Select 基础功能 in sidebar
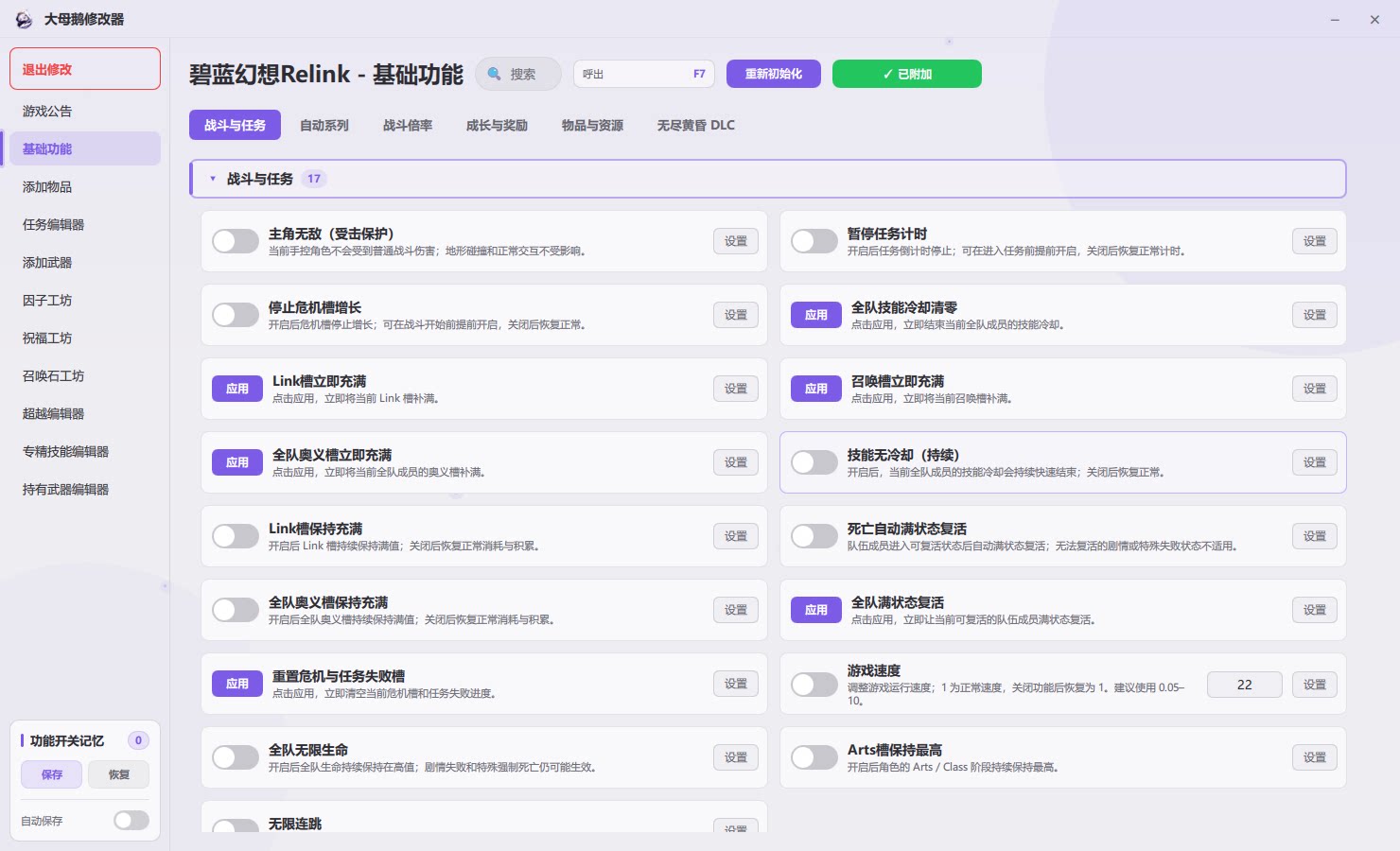This screenshot has height=851, width=1400. tap(85, 148)
